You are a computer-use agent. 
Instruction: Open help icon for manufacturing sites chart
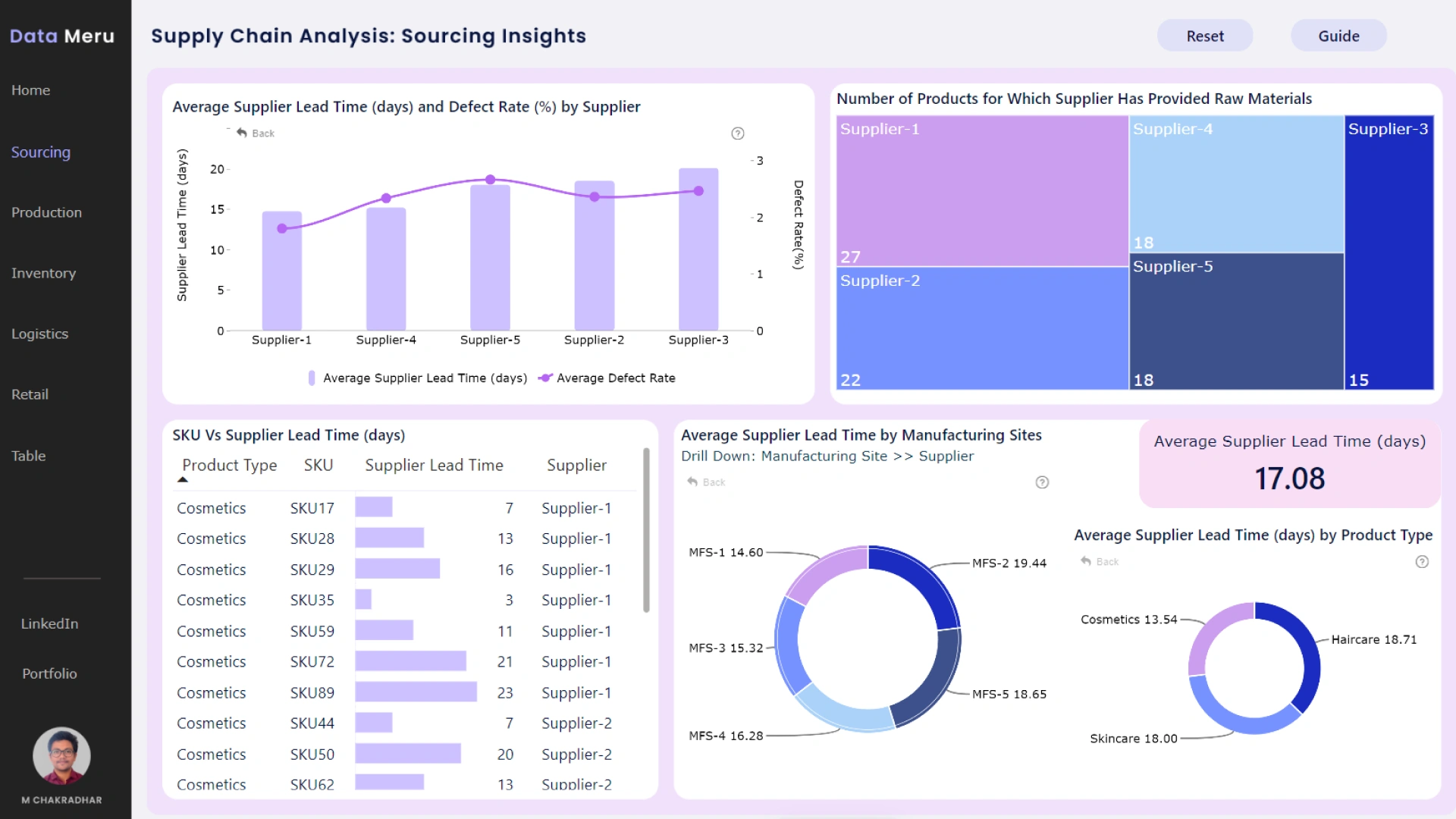1042,482
